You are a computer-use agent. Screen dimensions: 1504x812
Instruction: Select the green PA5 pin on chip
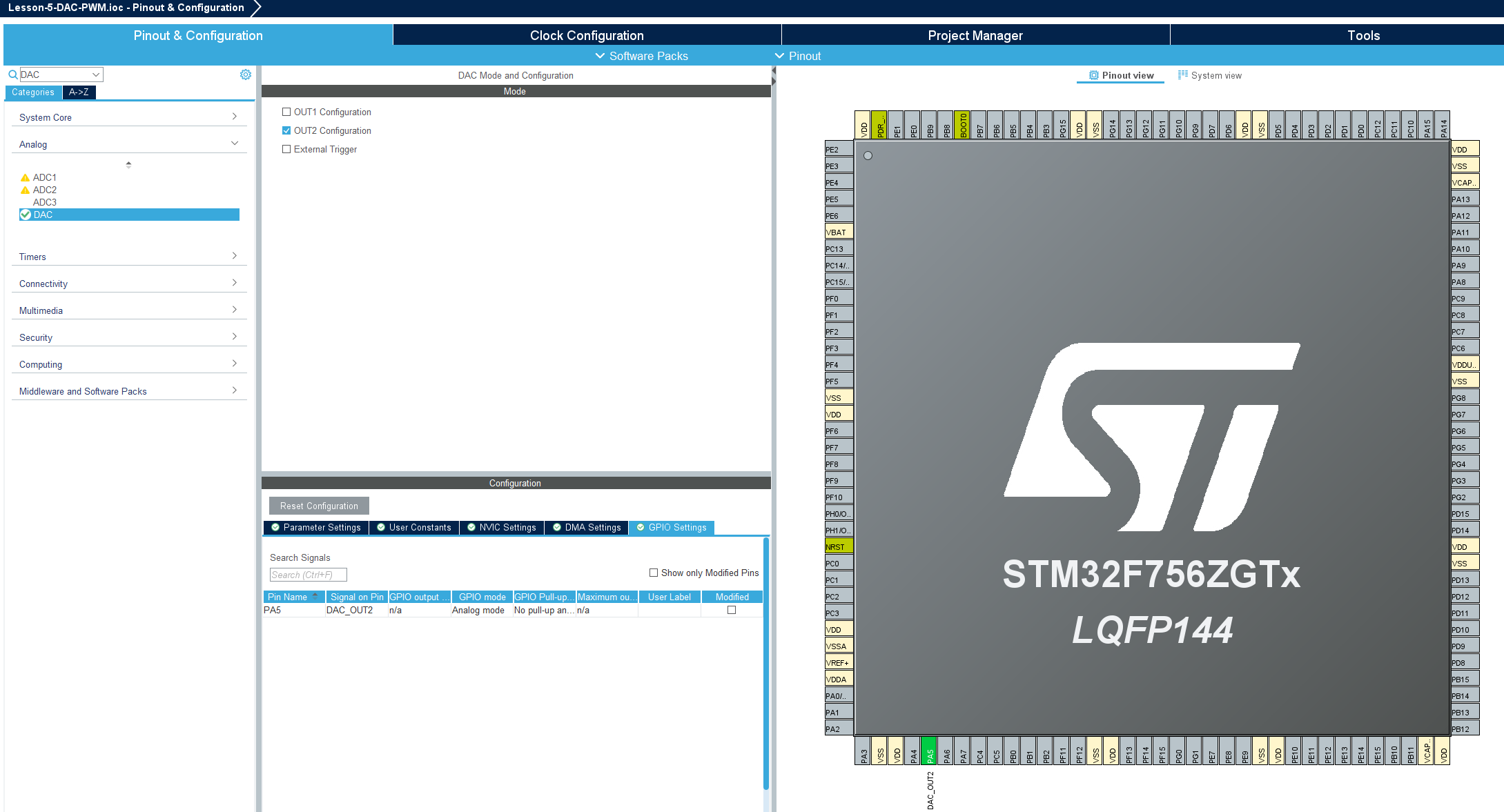click(x=930, y=751)
